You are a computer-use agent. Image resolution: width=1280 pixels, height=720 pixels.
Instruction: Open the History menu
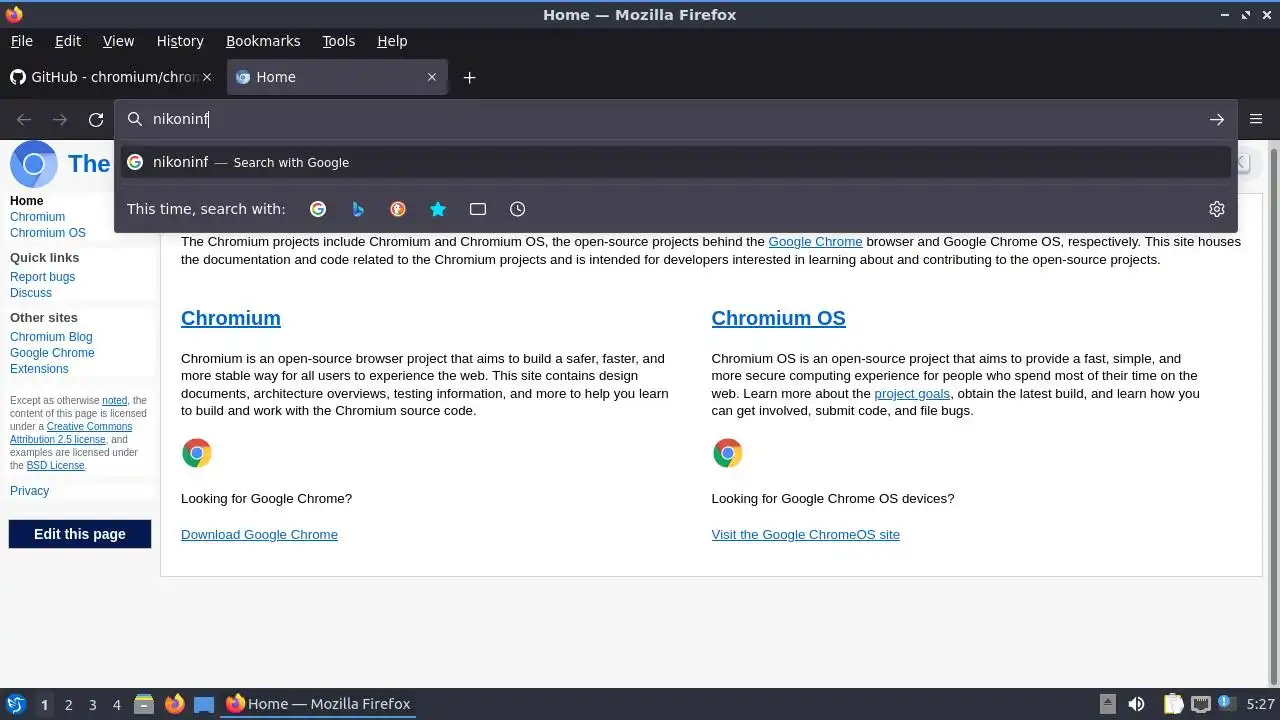click(x=180, y=41)
